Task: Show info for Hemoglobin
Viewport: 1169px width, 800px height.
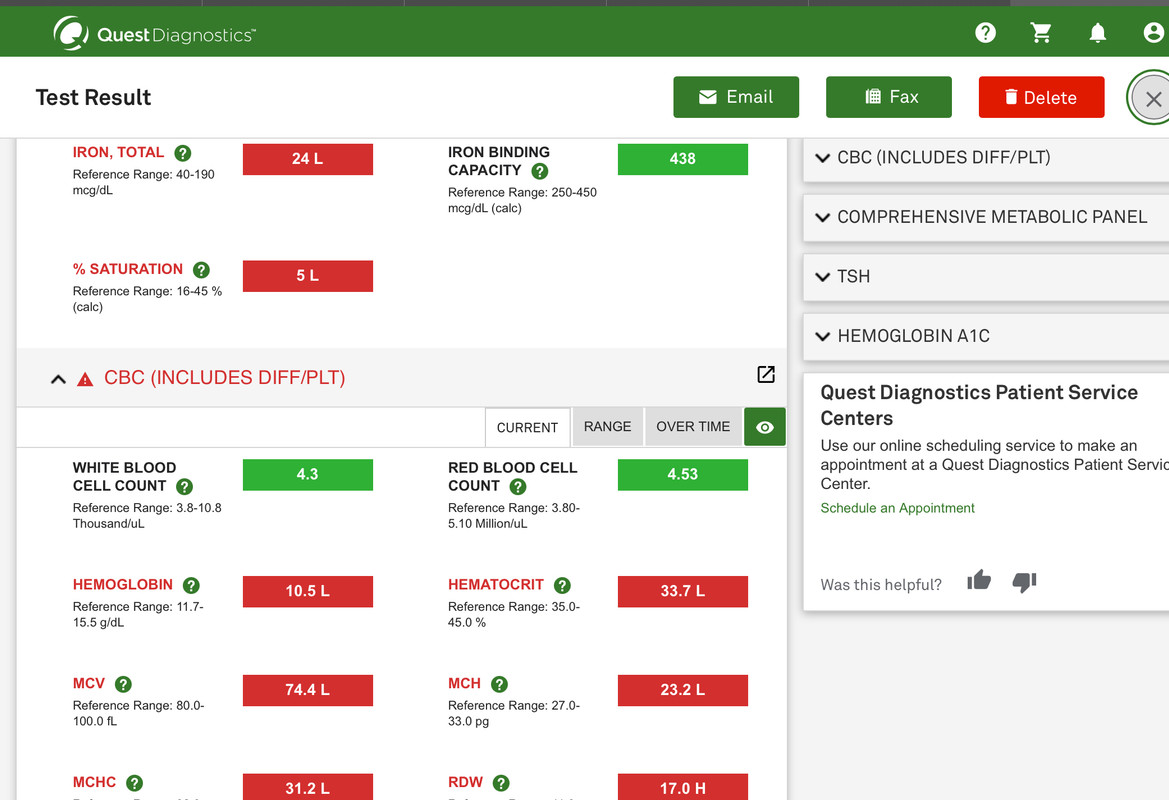Action: pos(191,585)
